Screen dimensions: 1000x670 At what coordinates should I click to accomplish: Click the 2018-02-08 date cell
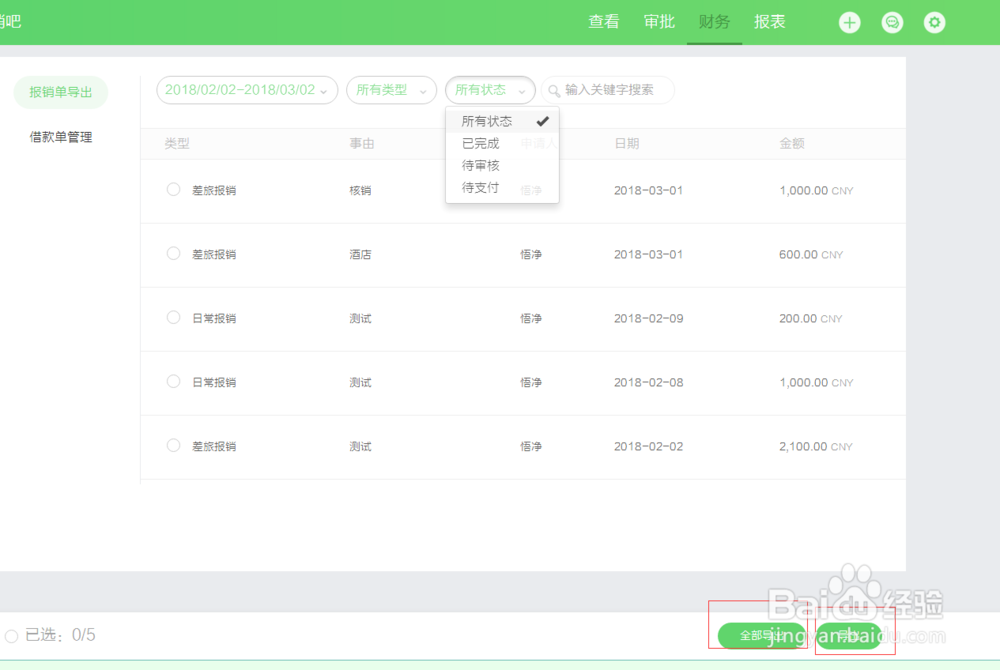click(x=649, y=382)
